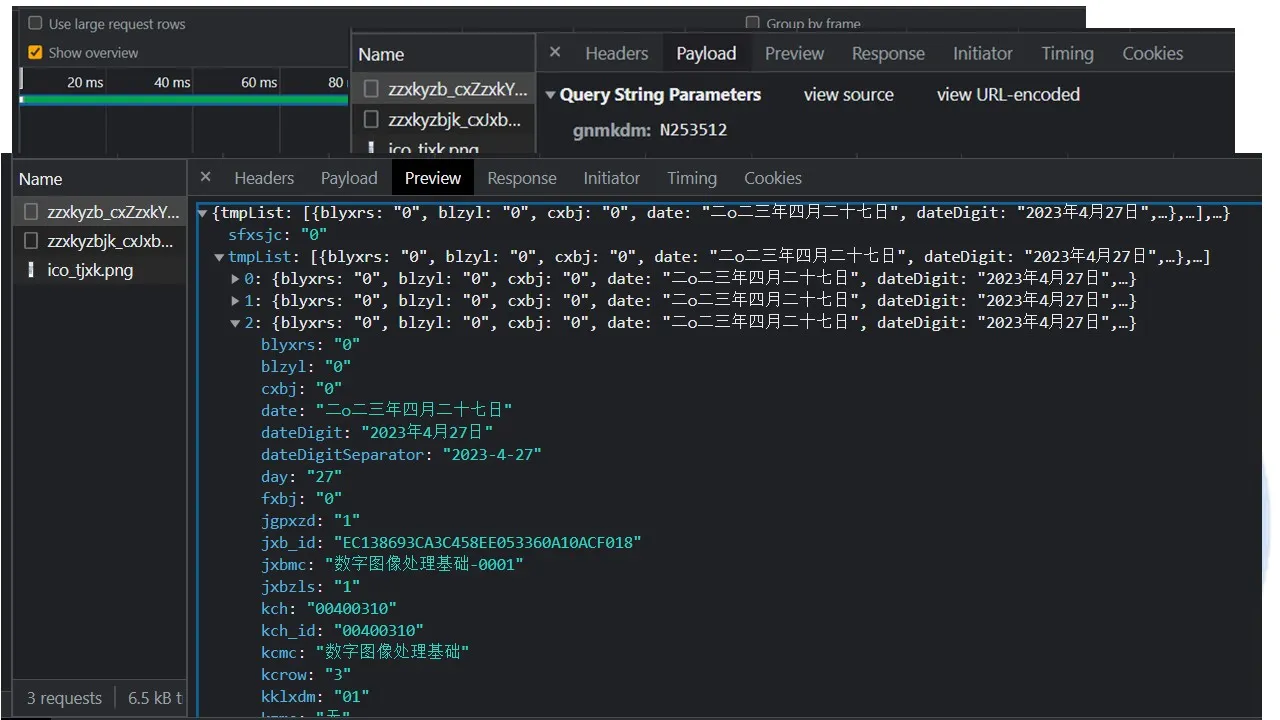Viewport: 1280px width, 720px height.
Task: Collapse tmpList item 2
Action: [x=236, y=323]
